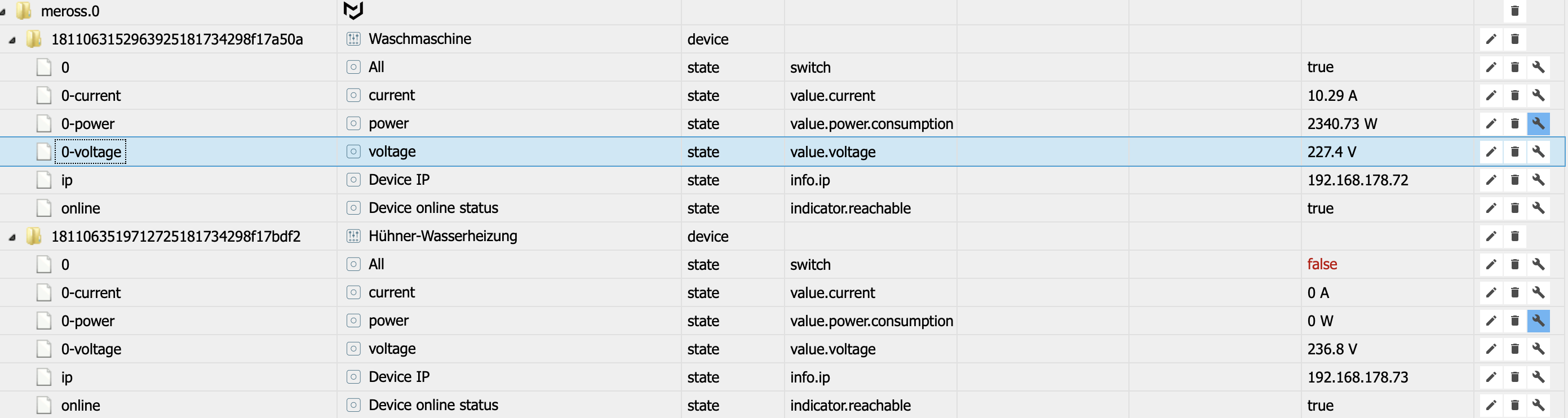Collapse the Hühner-Wasserheizung device folder ending f17bdf2
The height and width of the screenshot is (418, 1568).
(x=12, y=237)
